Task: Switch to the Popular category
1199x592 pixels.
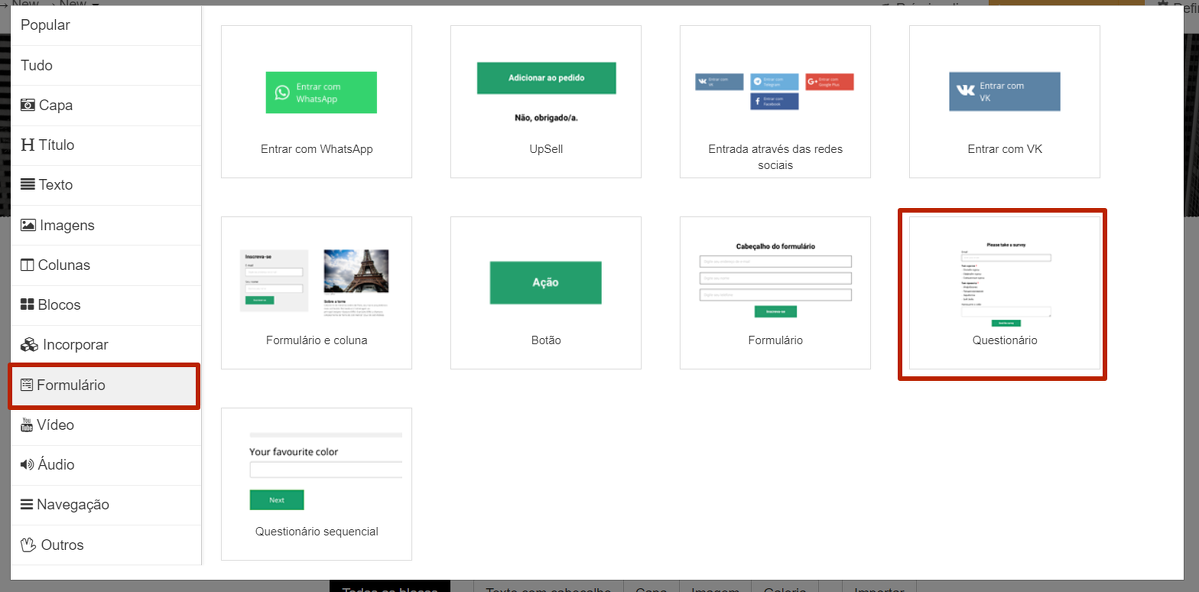Action: point(45,25)
